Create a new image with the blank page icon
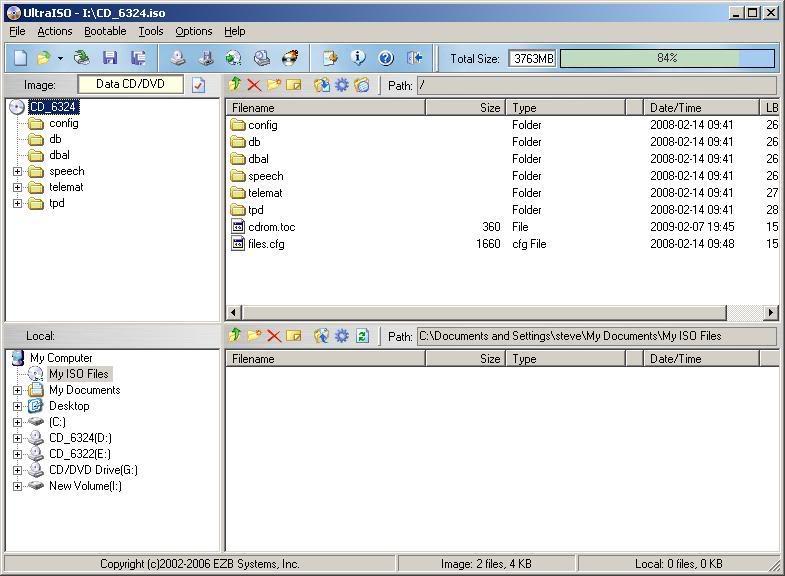The height and width of the screenshot is (576, 785). [21, 58]
